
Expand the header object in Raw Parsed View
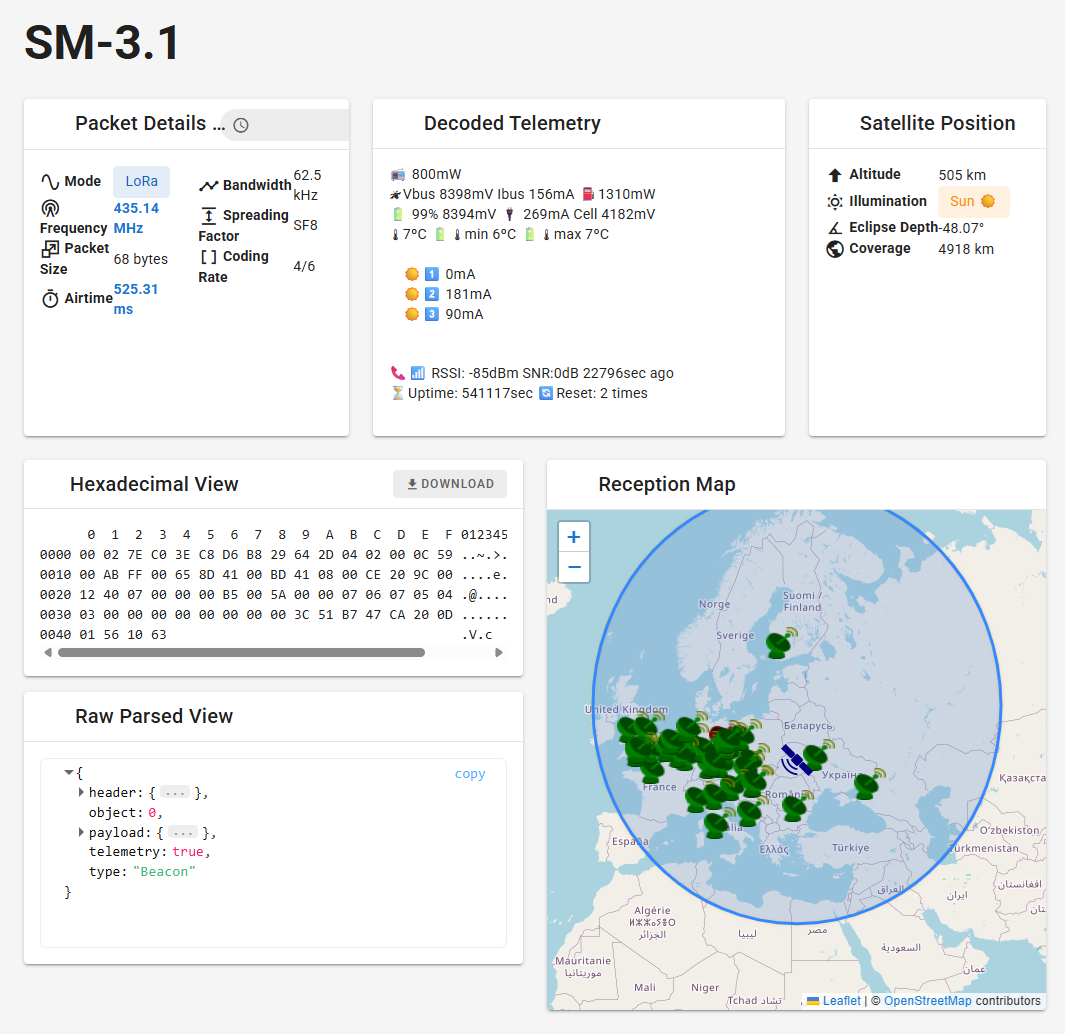point(81,792)
